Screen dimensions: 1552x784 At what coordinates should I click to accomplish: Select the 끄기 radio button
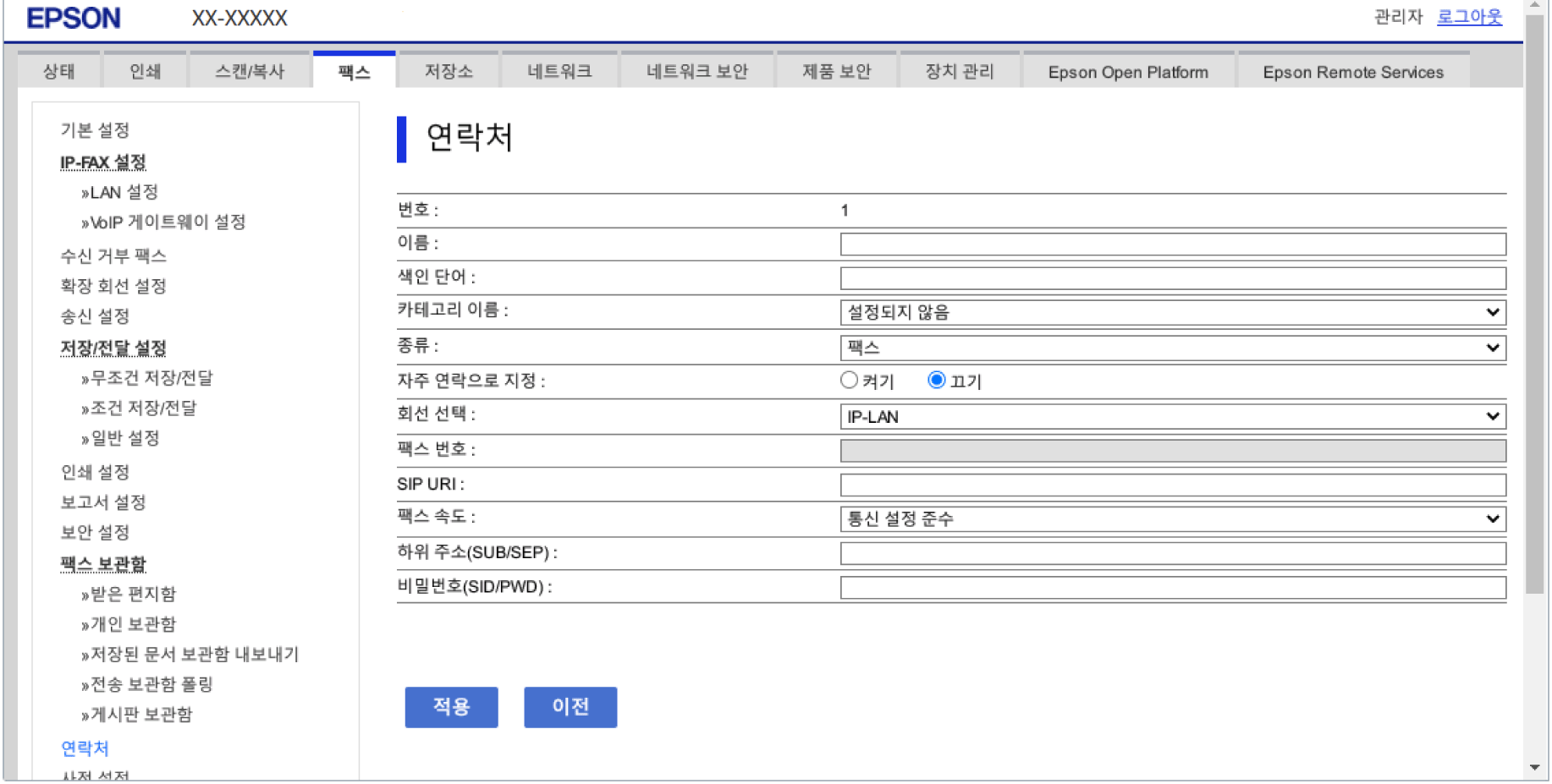pos(936,381)
